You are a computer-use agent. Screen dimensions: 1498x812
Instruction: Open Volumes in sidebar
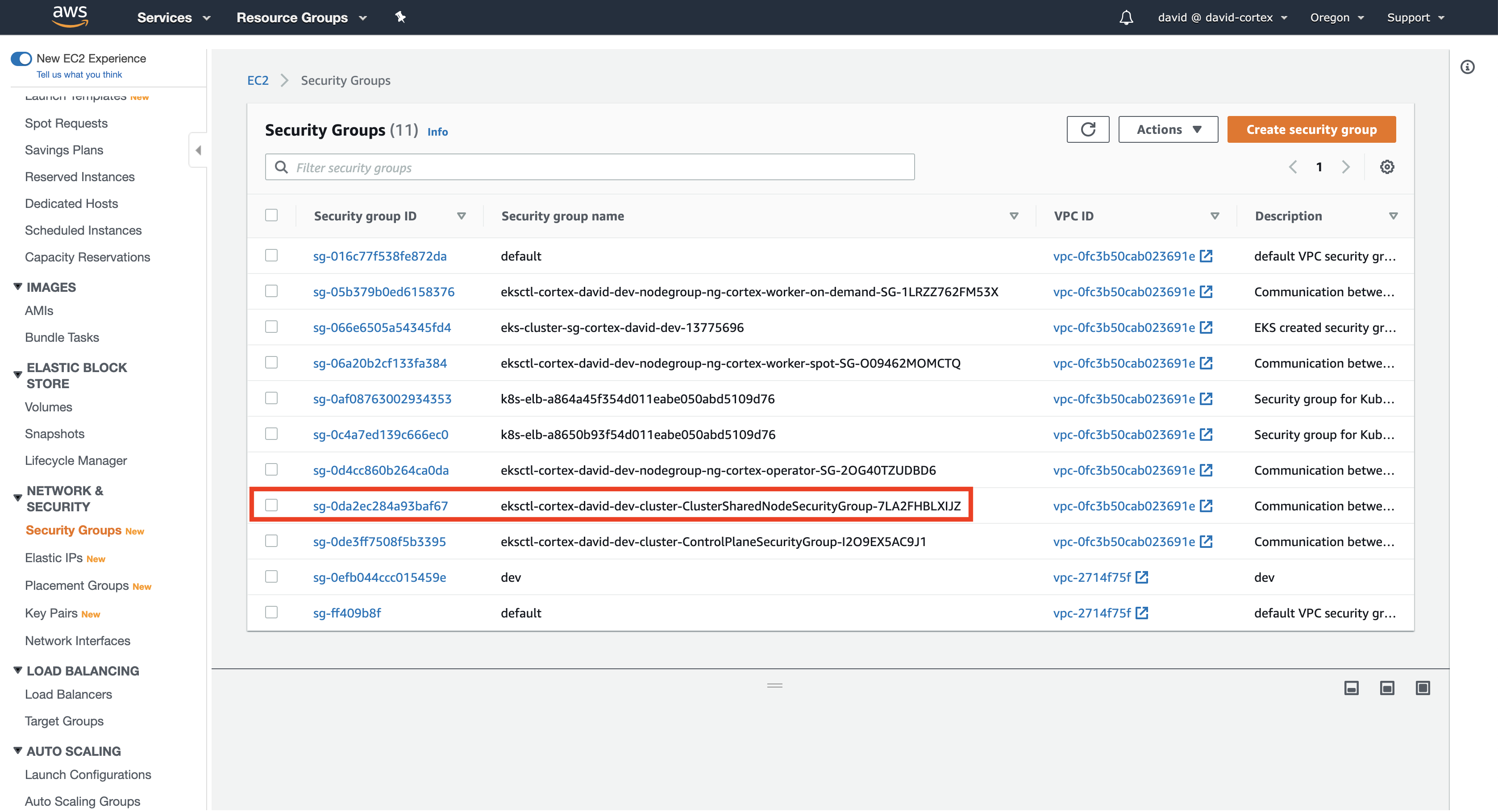(x=48, y=407)
